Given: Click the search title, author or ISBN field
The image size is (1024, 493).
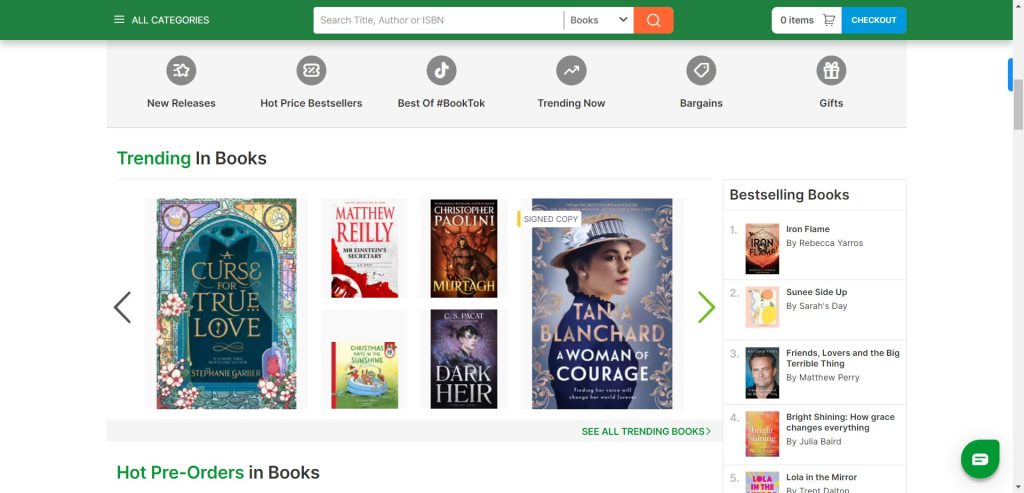Looking at the screenshot, I should coord(438,20).
